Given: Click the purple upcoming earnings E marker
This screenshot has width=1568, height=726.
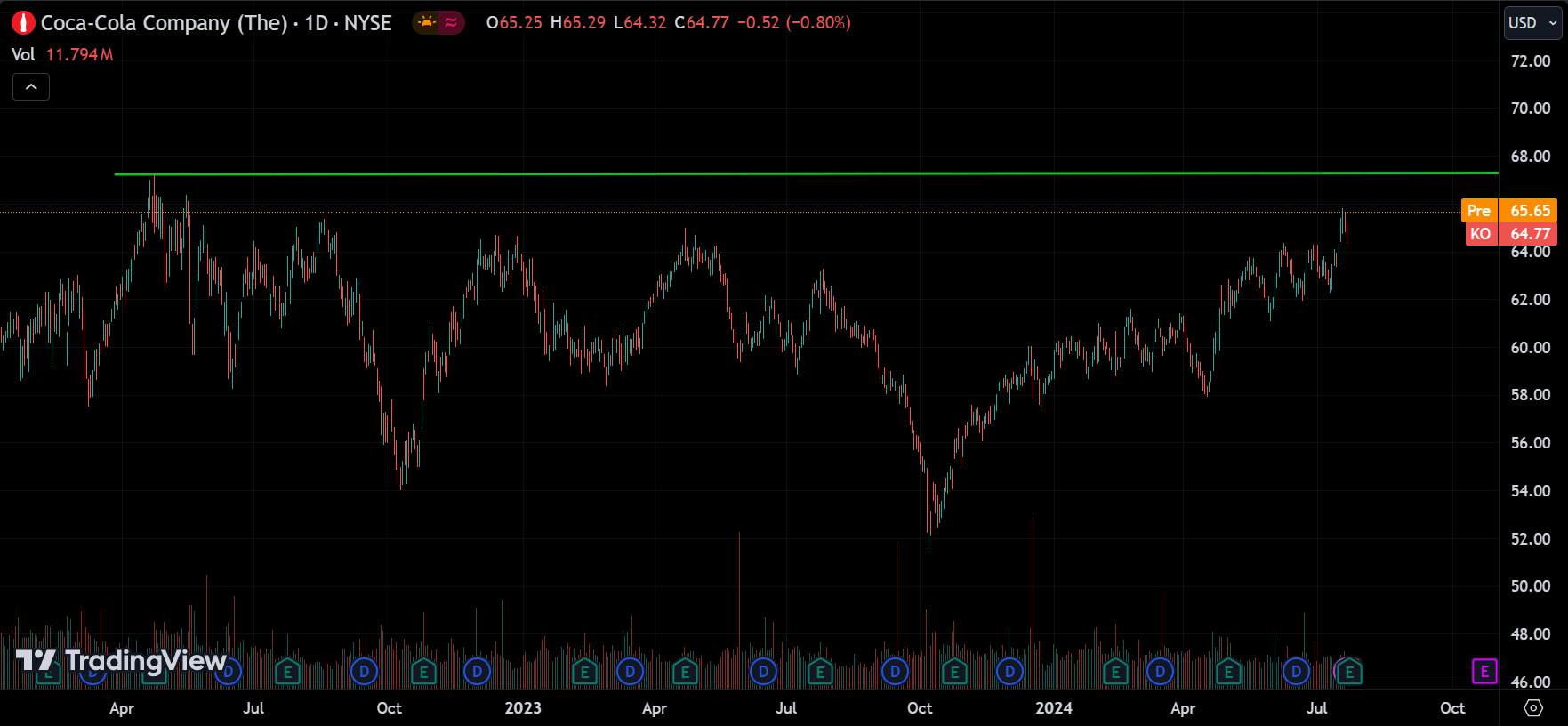Looking at the screenshot, I should [1484, 672].
